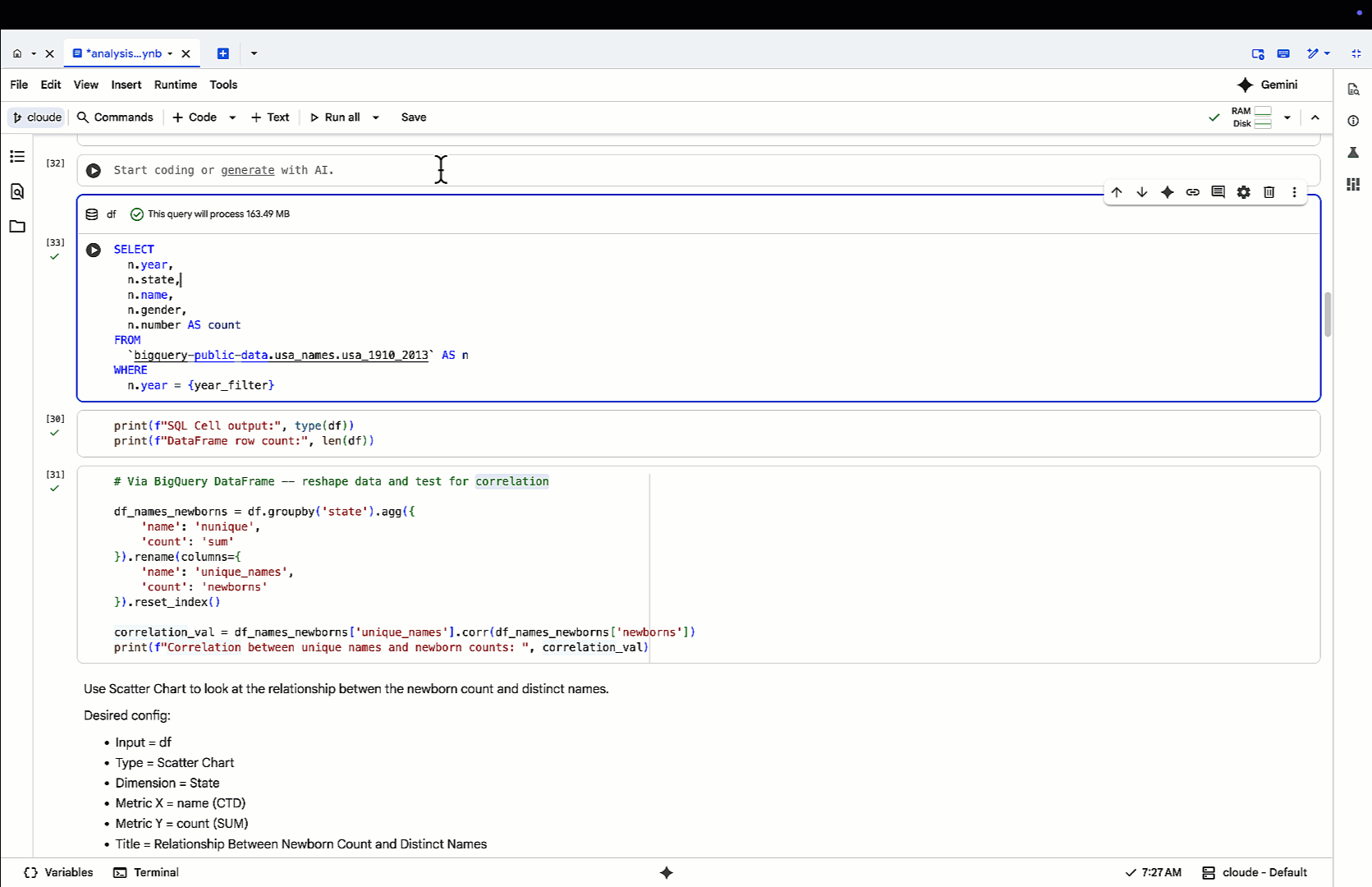The width and height of the screenshot is (1372, 887).
Task: Open table of contents sidebar
Action: point(17,156)
